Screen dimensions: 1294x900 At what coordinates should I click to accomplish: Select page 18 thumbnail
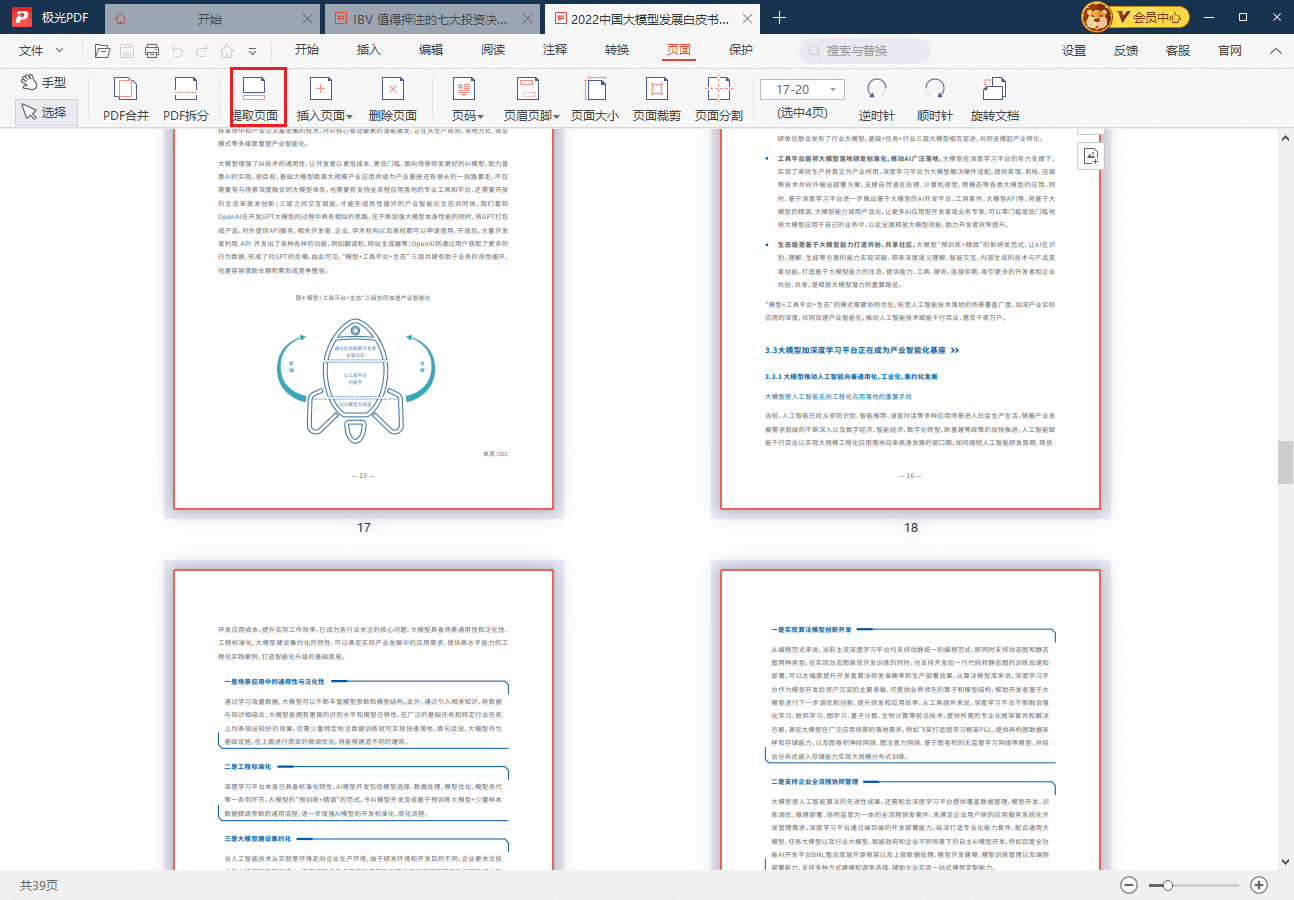pyautogui.click(x=911, y=320)
